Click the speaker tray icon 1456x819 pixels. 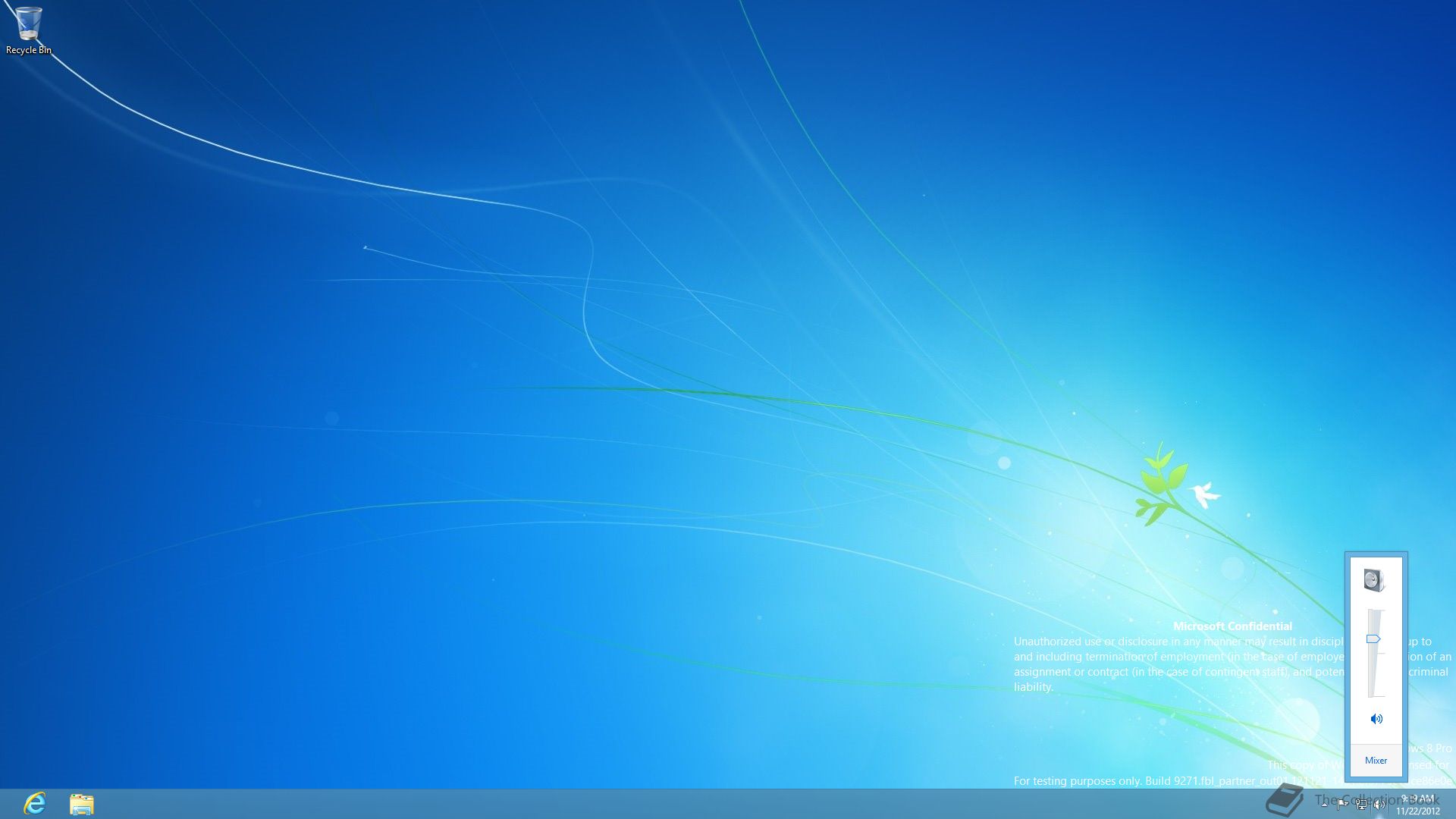pos(1379,805)
